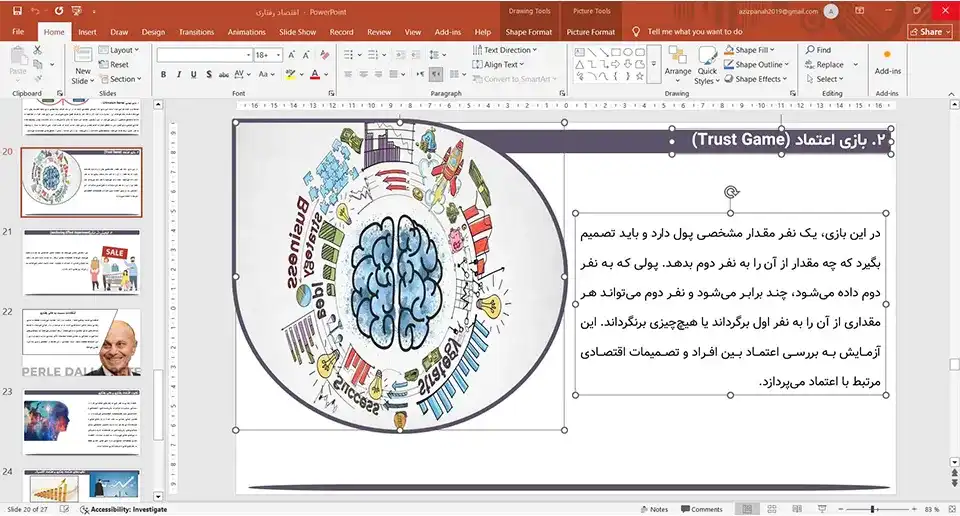Switch to the Insert tab
960x516 pixels.
[x=87, y=32]
